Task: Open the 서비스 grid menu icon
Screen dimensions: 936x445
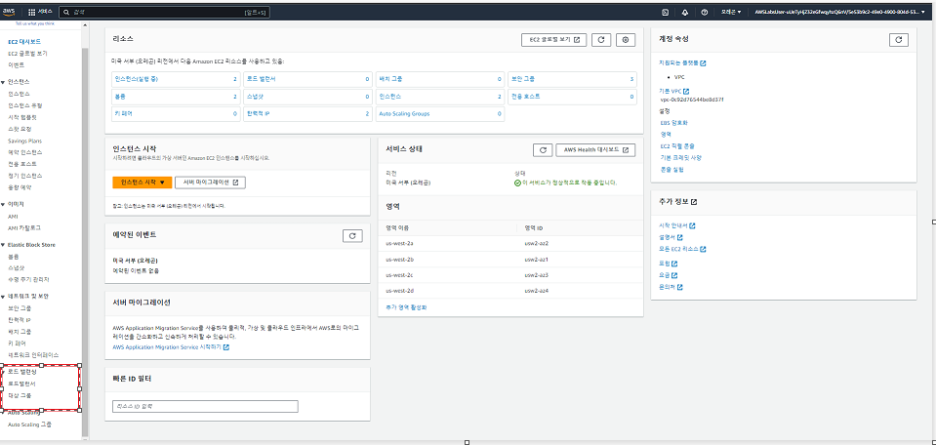Action: 32,12
